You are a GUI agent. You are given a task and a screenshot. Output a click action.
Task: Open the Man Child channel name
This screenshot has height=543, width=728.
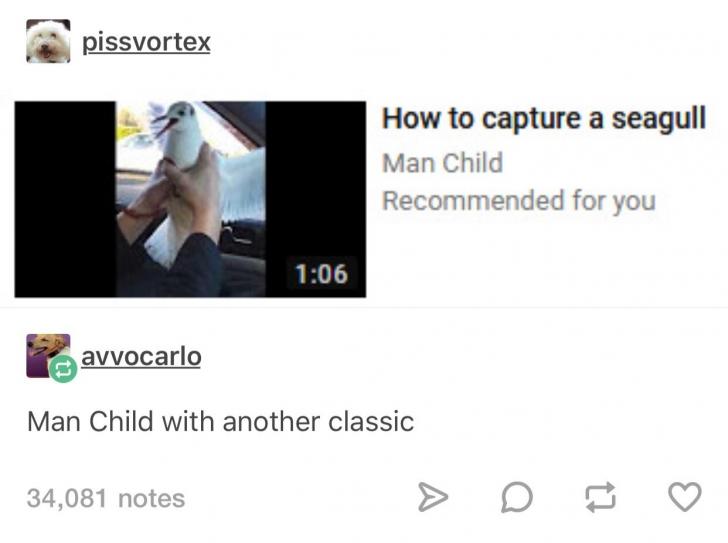coord(442,163)
